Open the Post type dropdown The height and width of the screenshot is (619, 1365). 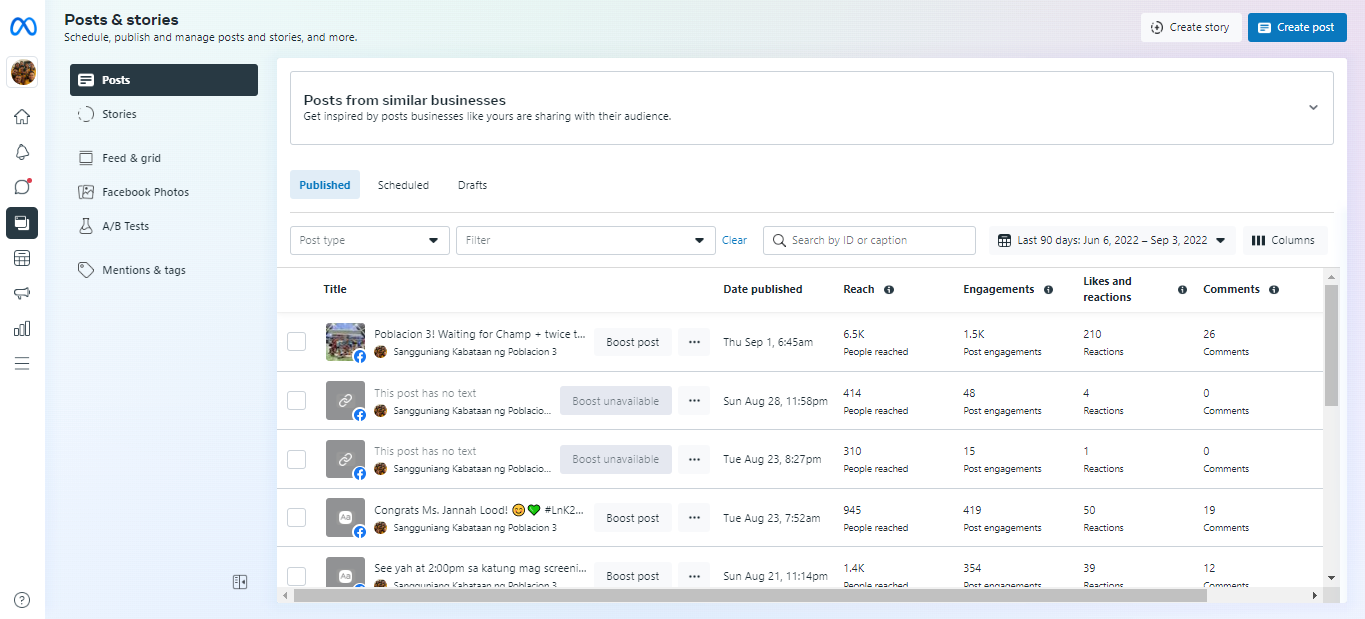[x=369, y=240]
